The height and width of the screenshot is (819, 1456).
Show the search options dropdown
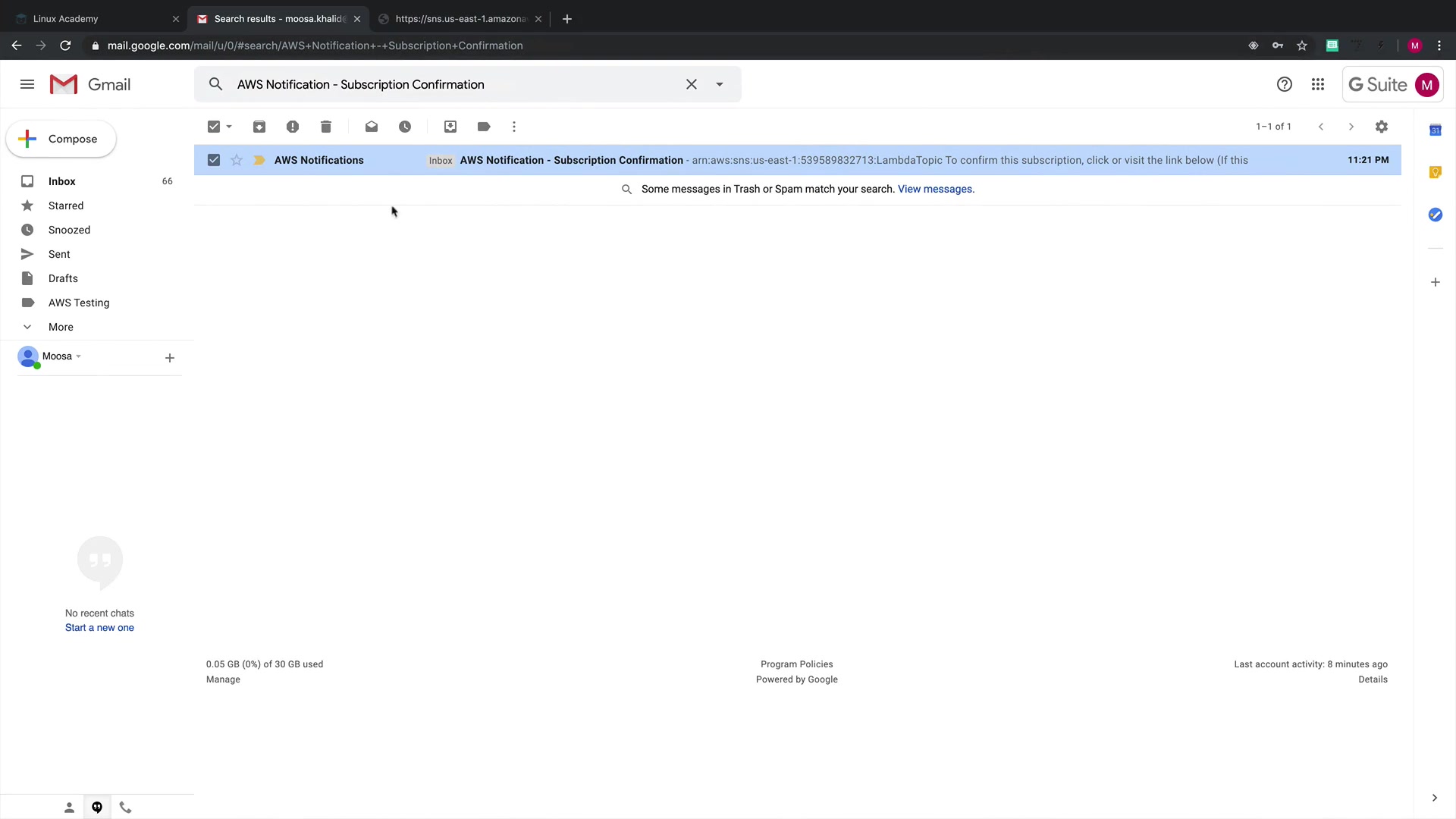720,85
